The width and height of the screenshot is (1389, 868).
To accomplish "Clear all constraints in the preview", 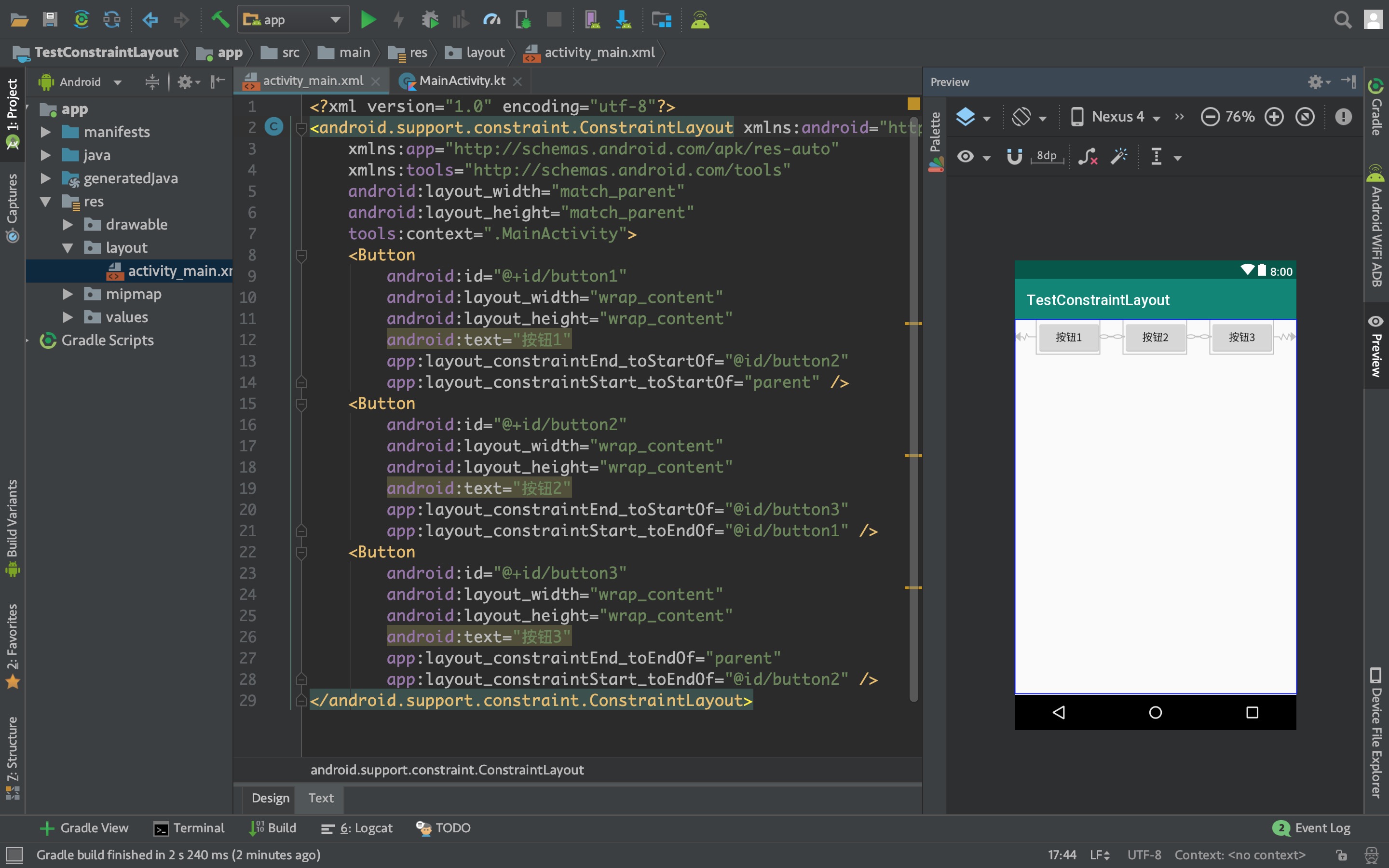I will (1087, 156).
